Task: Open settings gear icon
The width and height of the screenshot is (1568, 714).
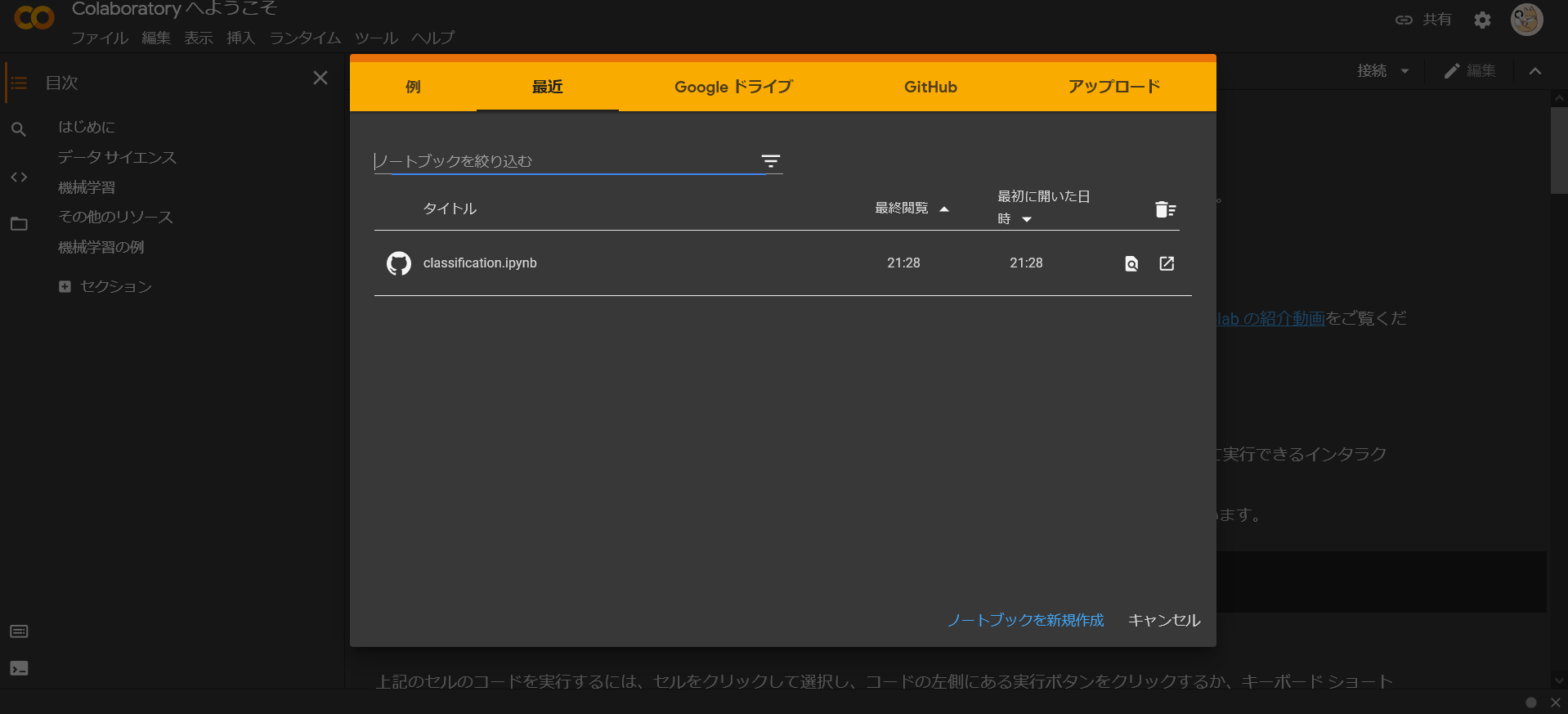Action: (1482, 20)
